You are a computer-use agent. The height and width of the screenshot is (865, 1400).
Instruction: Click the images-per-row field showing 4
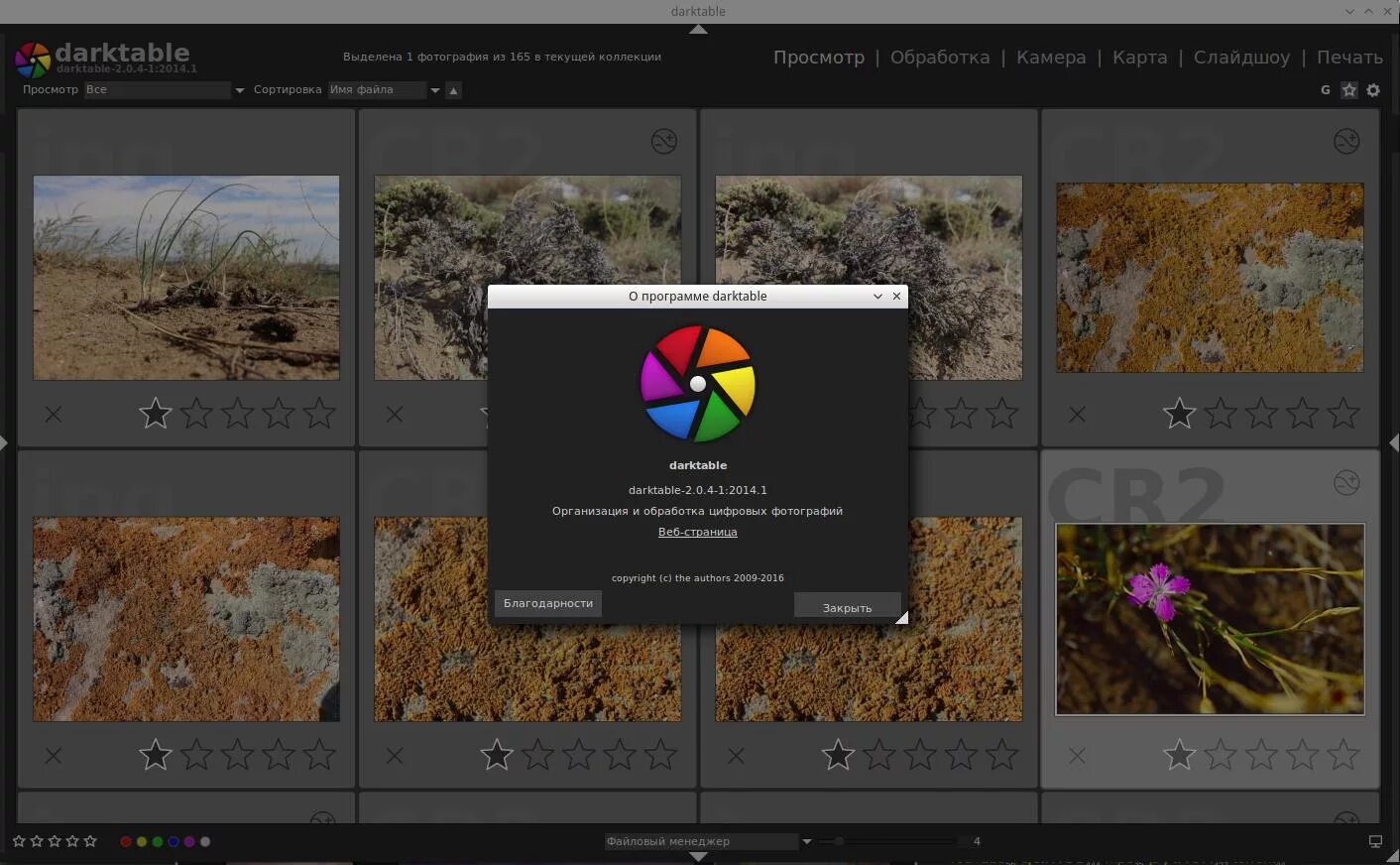977,841
